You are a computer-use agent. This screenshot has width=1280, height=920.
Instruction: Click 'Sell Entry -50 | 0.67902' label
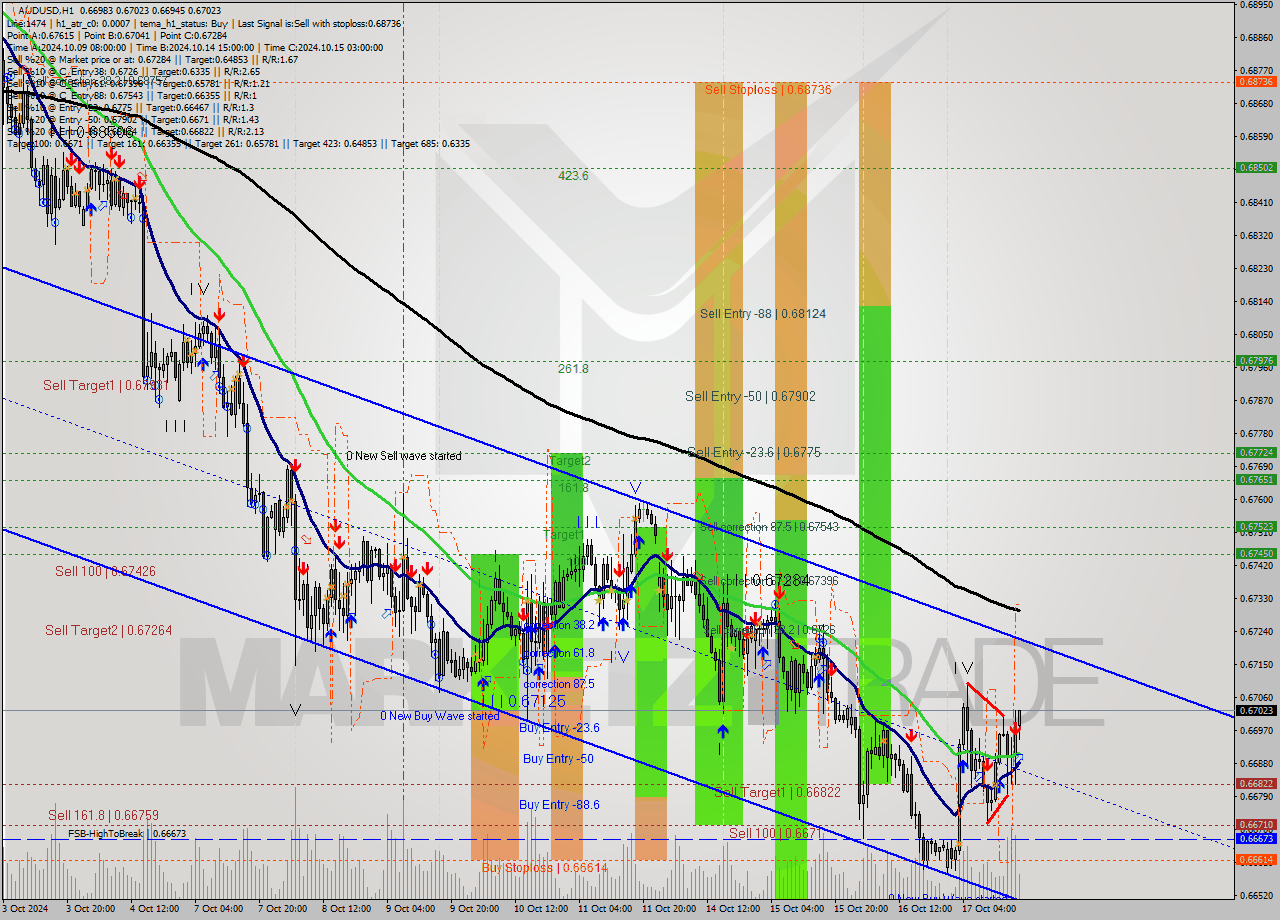pos(750,397)
